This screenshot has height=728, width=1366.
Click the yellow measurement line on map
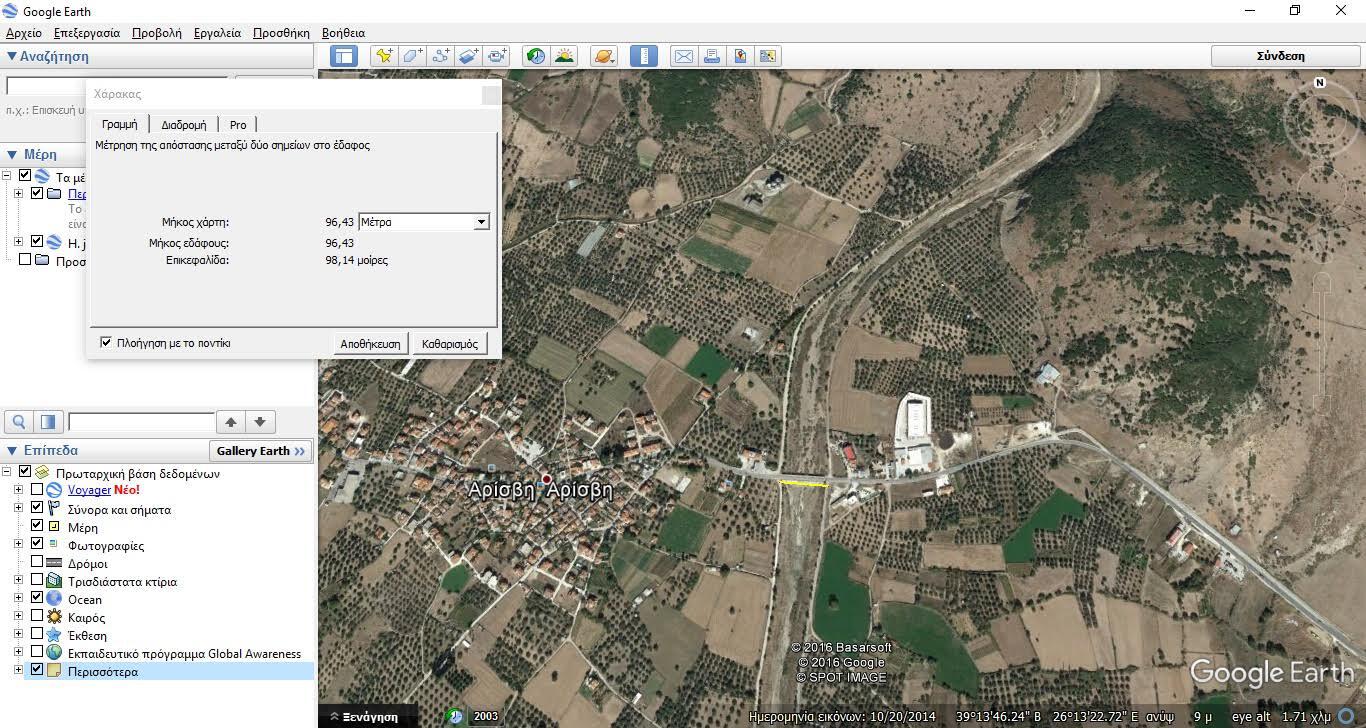click(x=804, y=484)
